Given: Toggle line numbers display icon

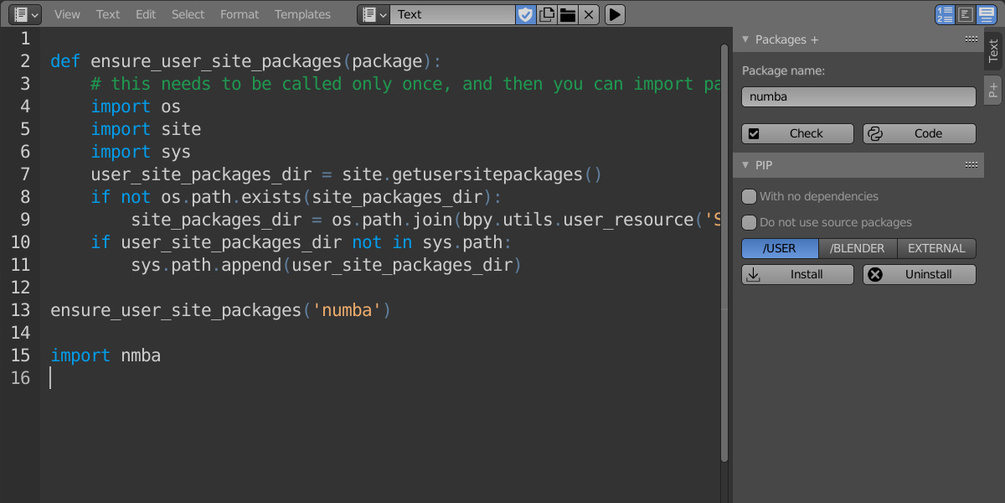Looking at the screenshot, I should (x=945, y=15).
